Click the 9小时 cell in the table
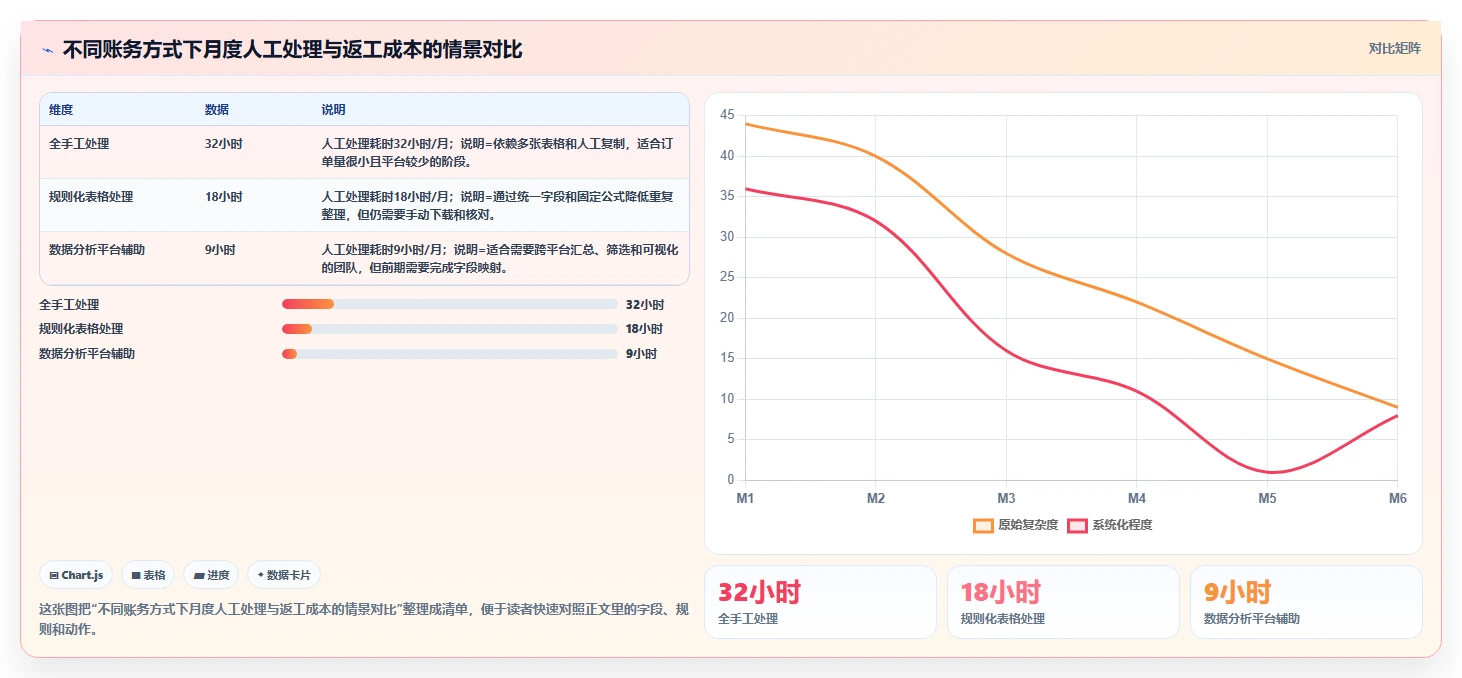This screenshot has width=1462, height=678. 220,249
